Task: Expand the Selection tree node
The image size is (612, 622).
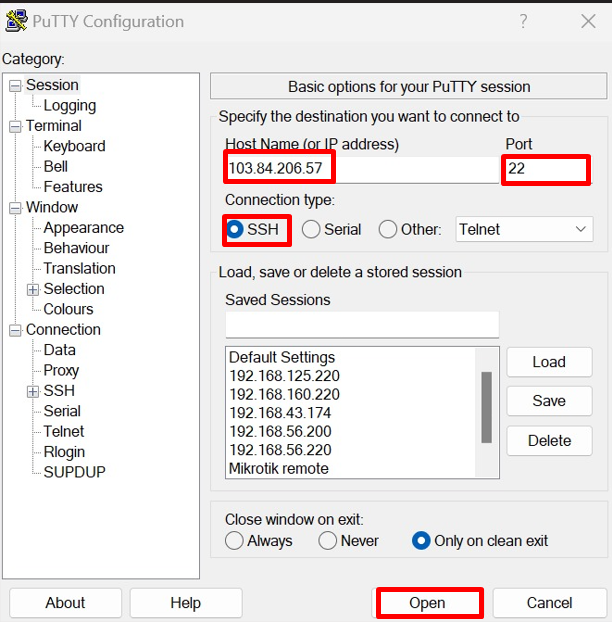Action: (33, 290)
